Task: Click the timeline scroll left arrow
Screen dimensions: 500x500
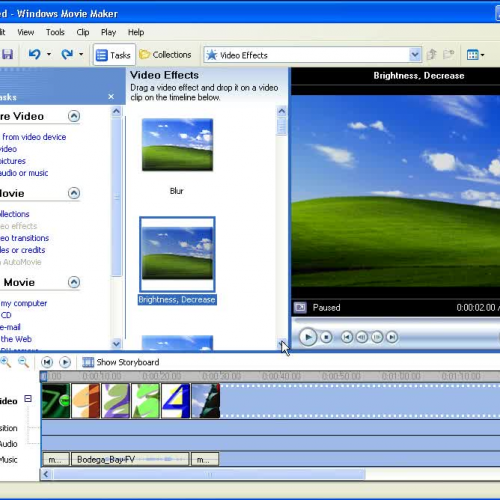Action: point(46,474)
